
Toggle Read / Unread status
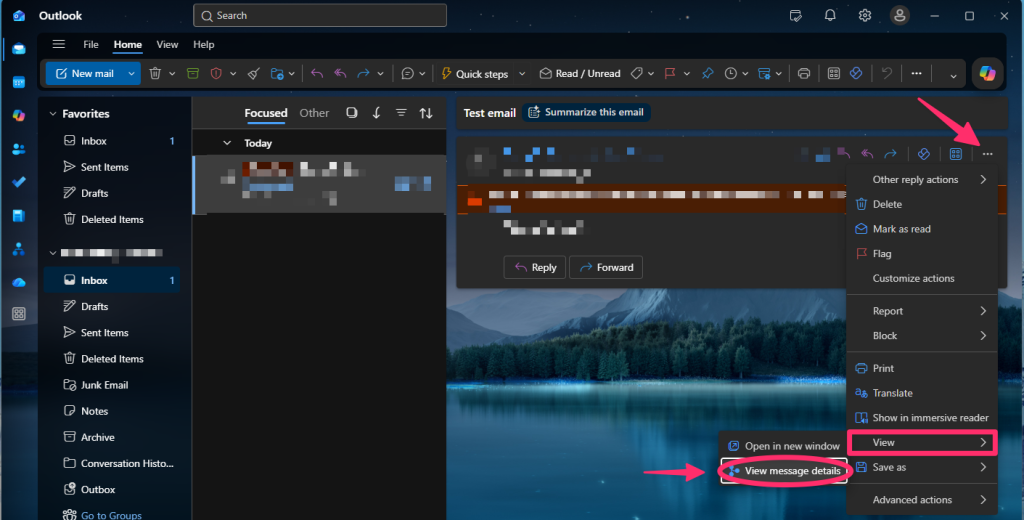pyautogui.click(x=579, y=74)
